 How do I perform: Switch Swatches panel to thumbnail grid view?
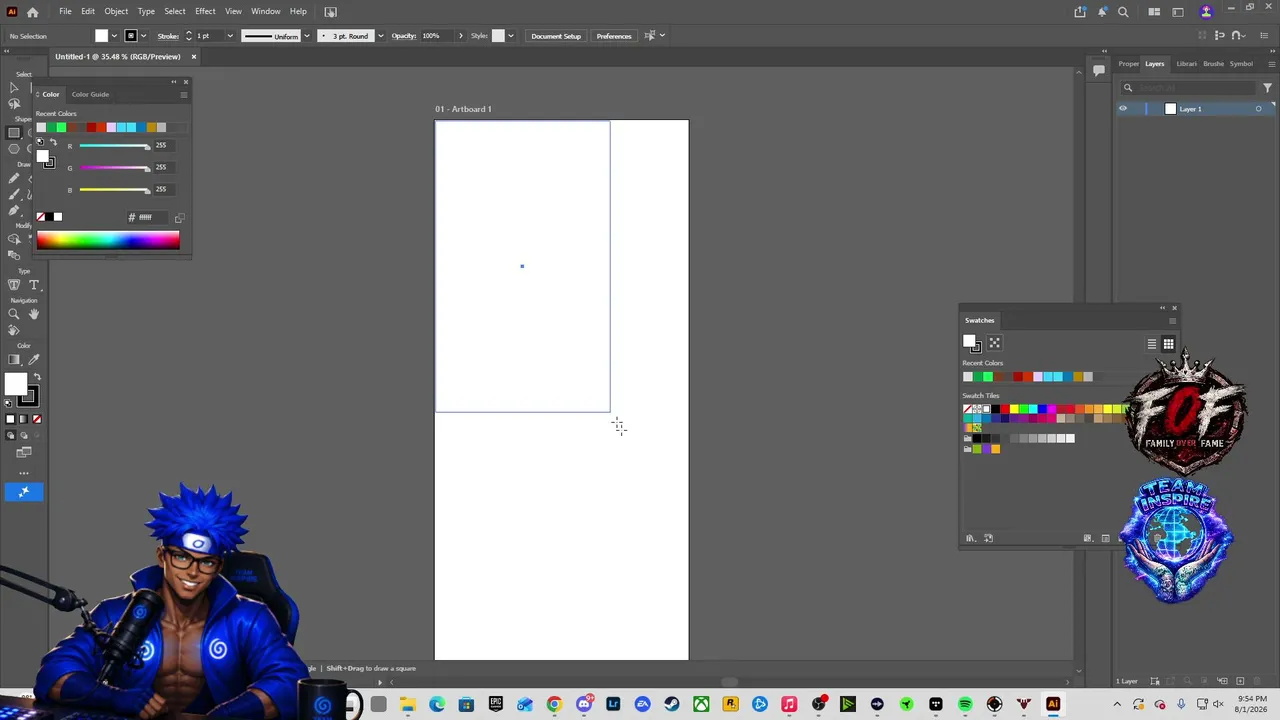[1168, 344]
